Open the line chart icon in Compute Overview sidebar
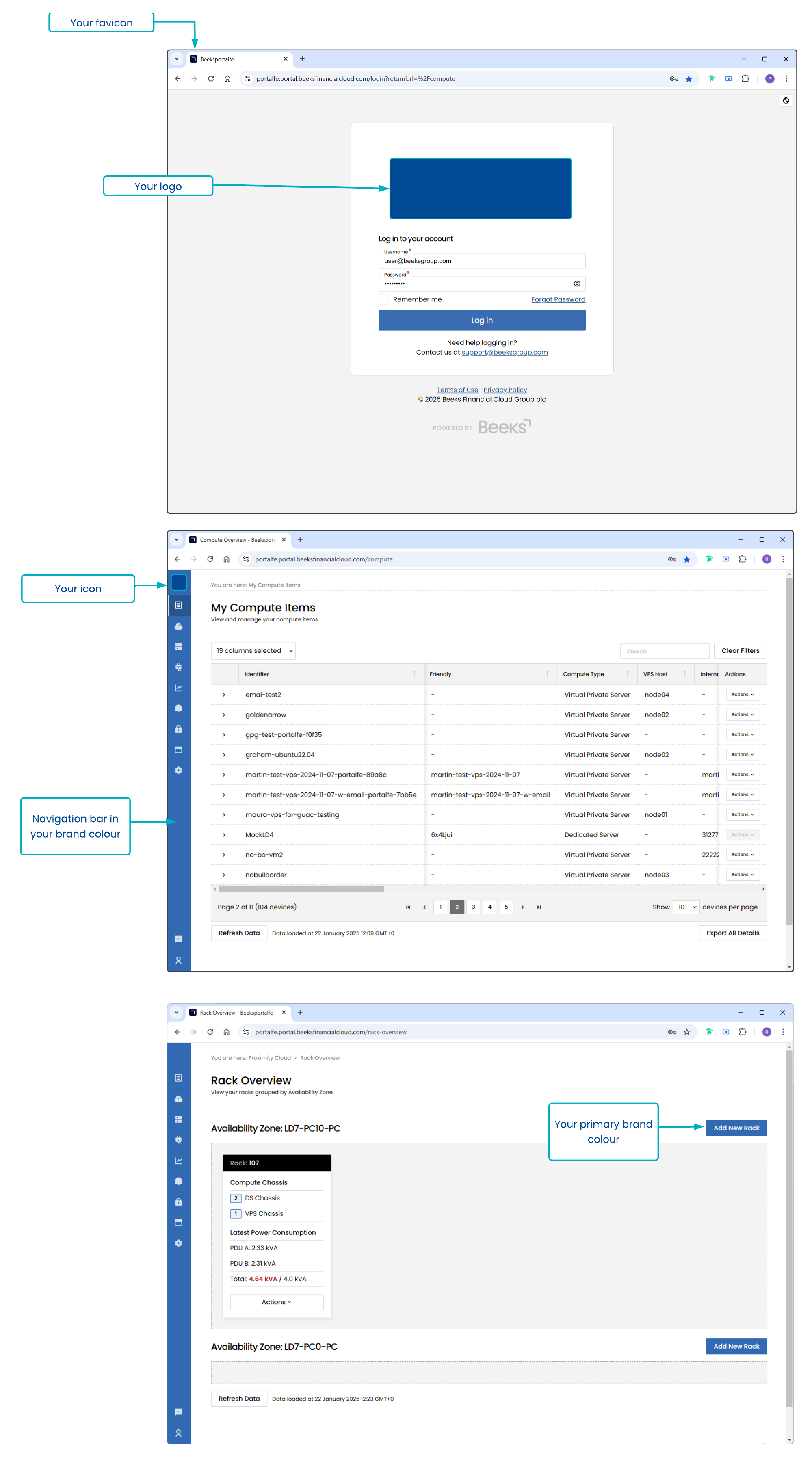The image size is (812, 1468). 179,689
